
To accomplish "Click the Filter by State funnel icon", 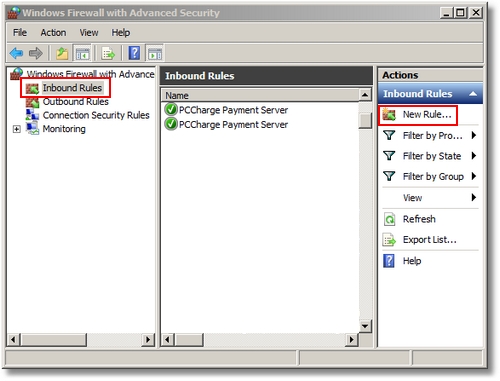I will click(389, 155).
